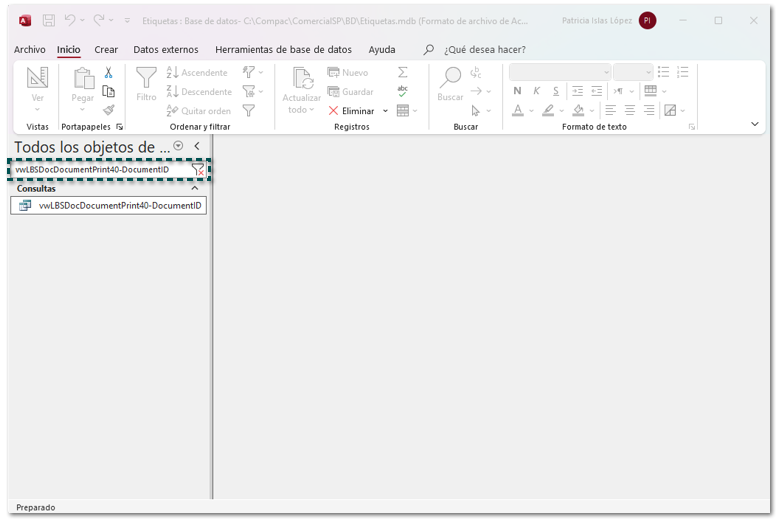The image size is (779, 522).
Task: Clear the navigation pane search filter
Action: tap(198, 170)
